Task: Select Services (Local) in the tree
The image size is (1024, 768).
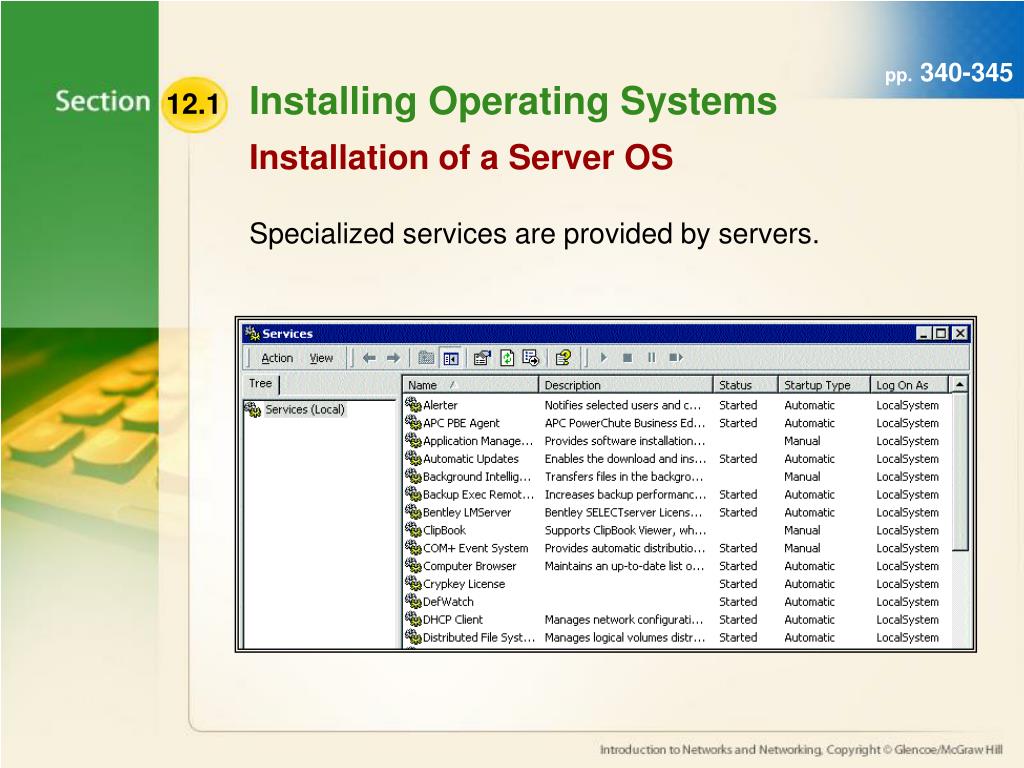Action: [305, 409]
